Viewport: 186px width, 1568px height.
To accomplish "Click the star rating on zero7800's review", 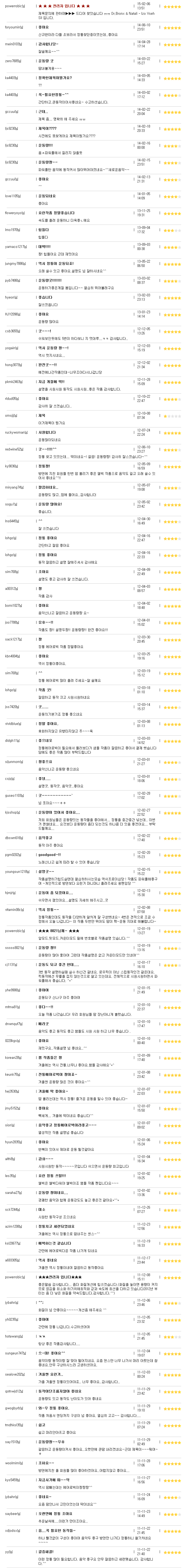I will pos(171,61).
